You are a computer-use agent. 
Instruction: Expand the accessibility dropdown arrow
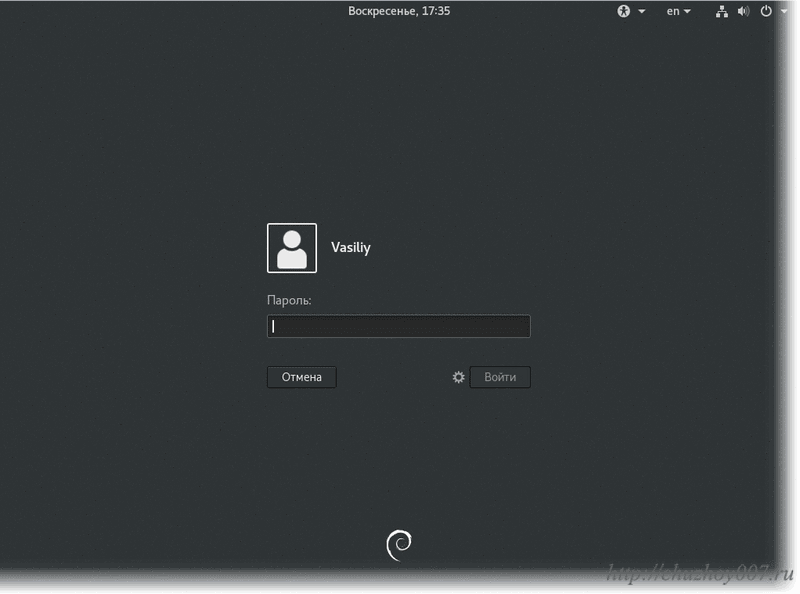[642, 11]
